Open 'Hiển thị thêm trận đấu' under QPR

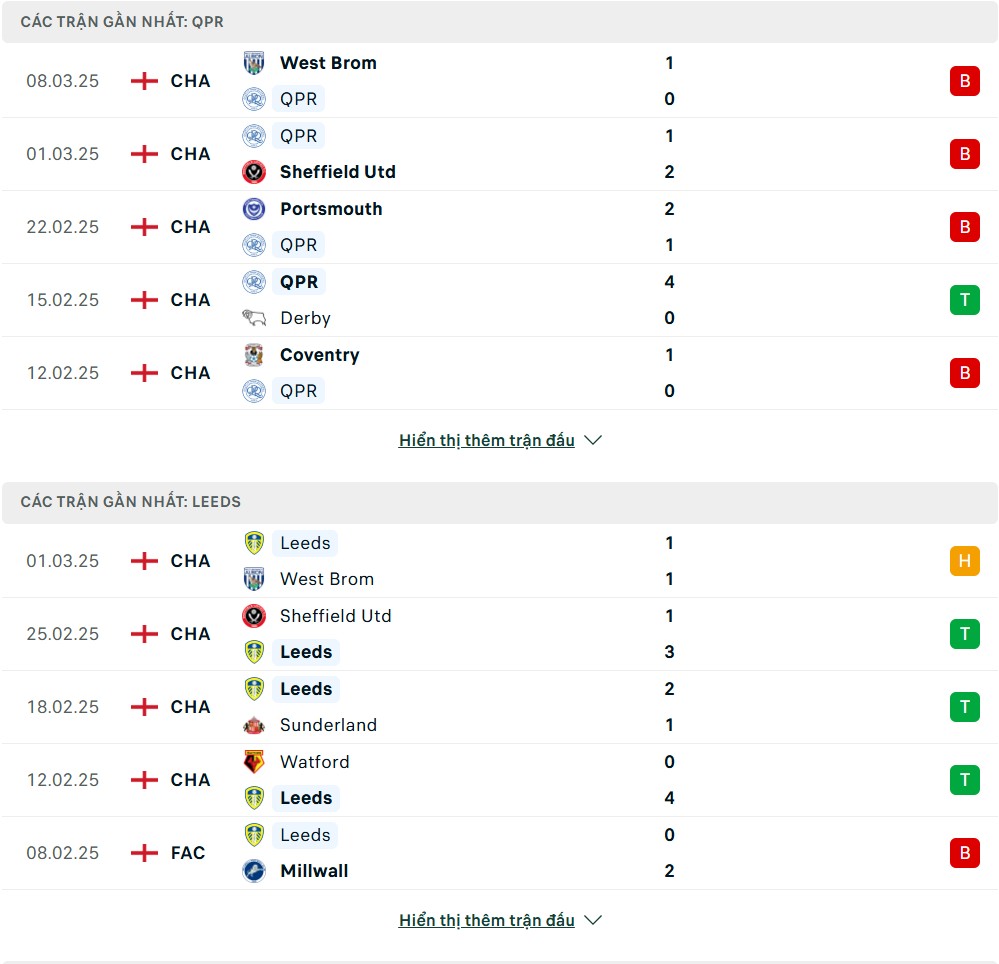click(x=487, y=440)
